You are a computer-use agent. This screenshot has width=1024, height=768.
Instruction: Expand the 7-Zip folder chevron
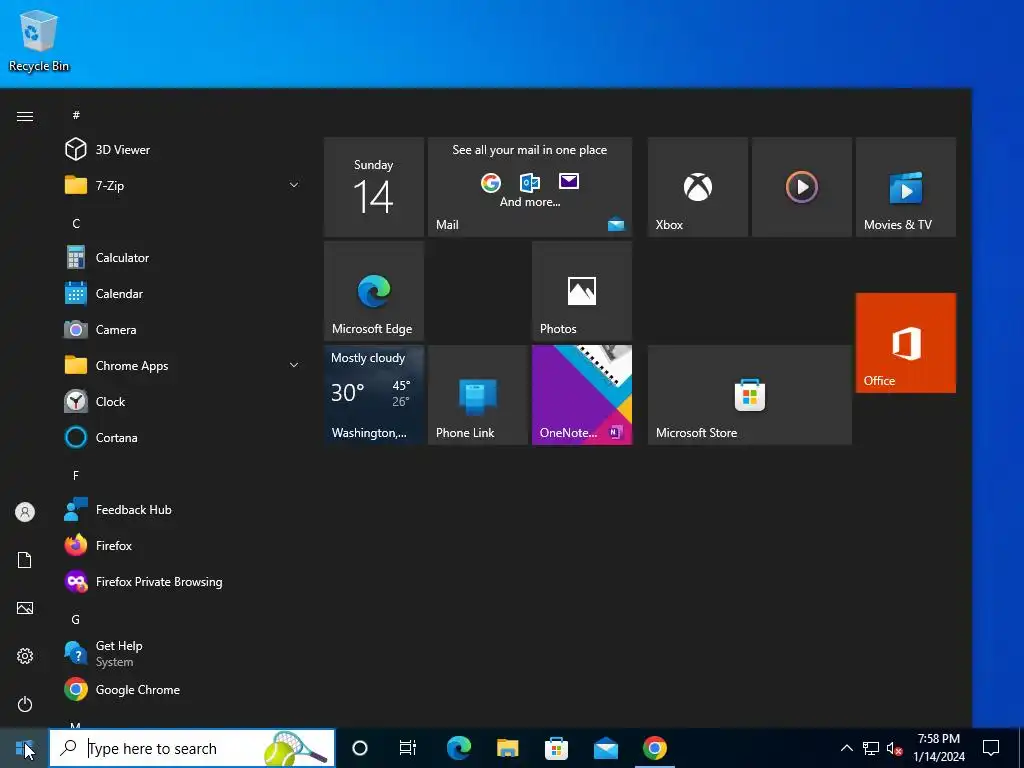[x=294, y=185]
